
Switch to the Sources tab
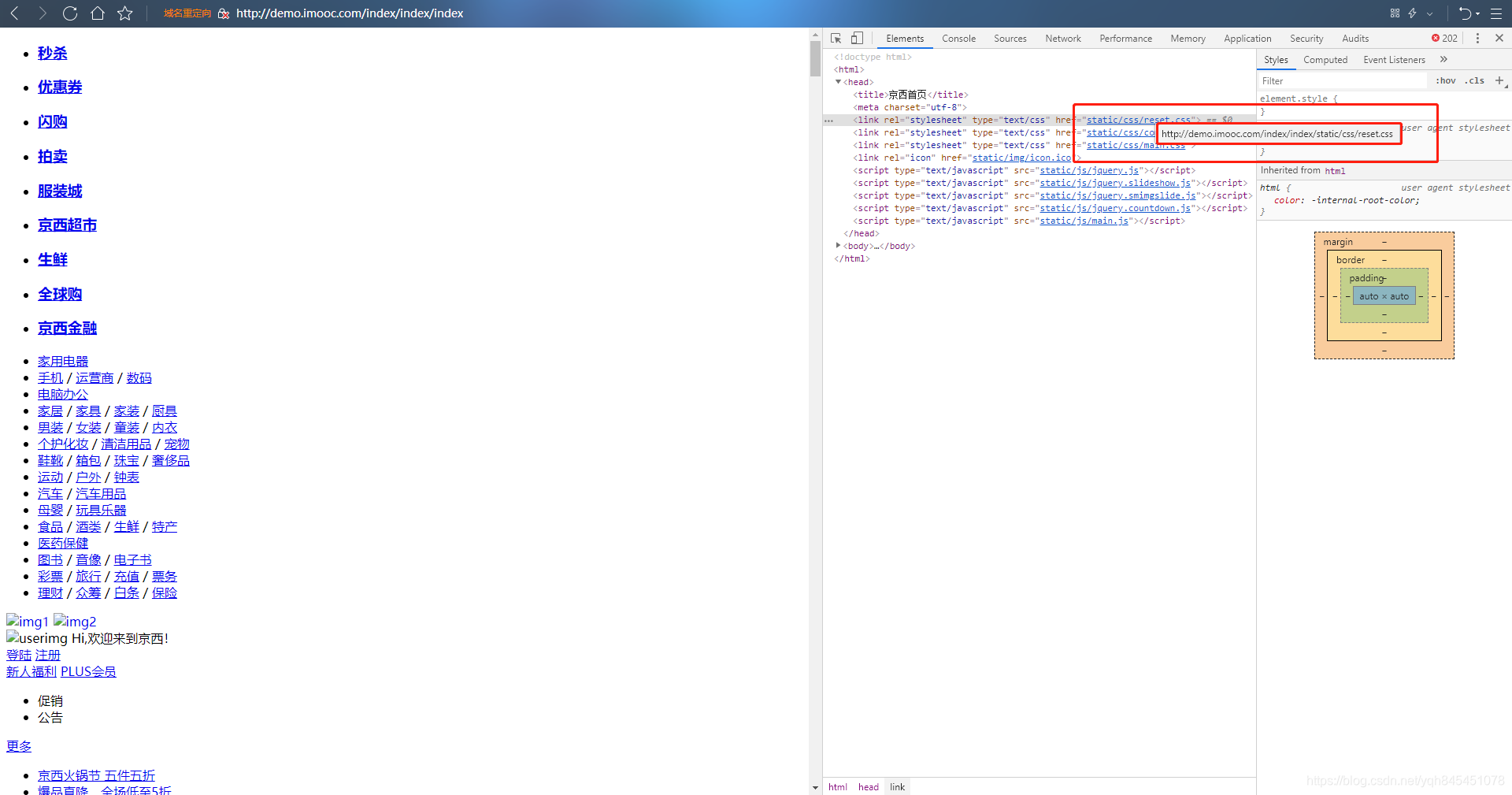tap(1010, 38)
